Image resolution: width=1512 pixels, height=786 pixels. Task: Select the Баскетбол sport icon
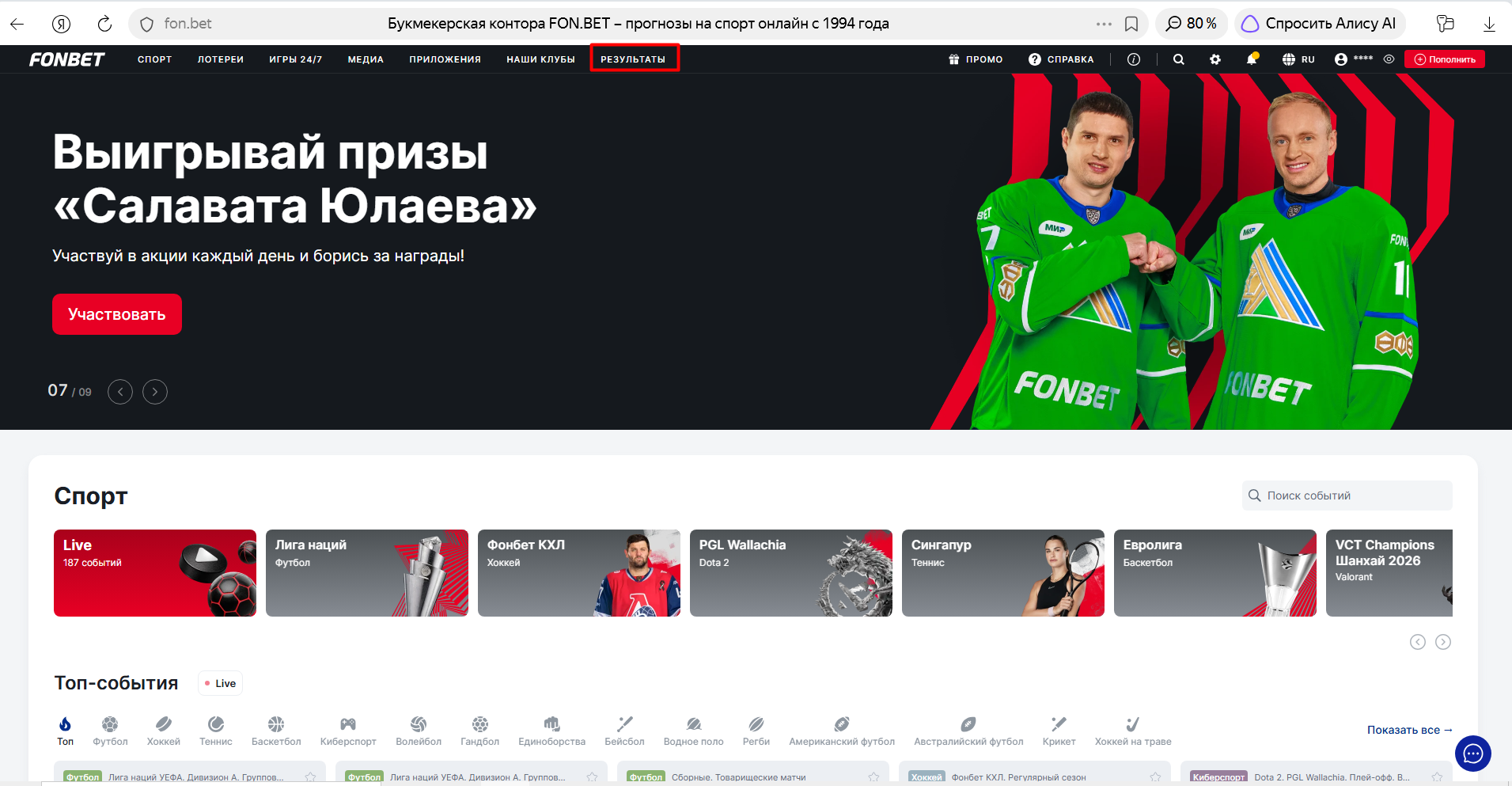[x=276, y=731]
